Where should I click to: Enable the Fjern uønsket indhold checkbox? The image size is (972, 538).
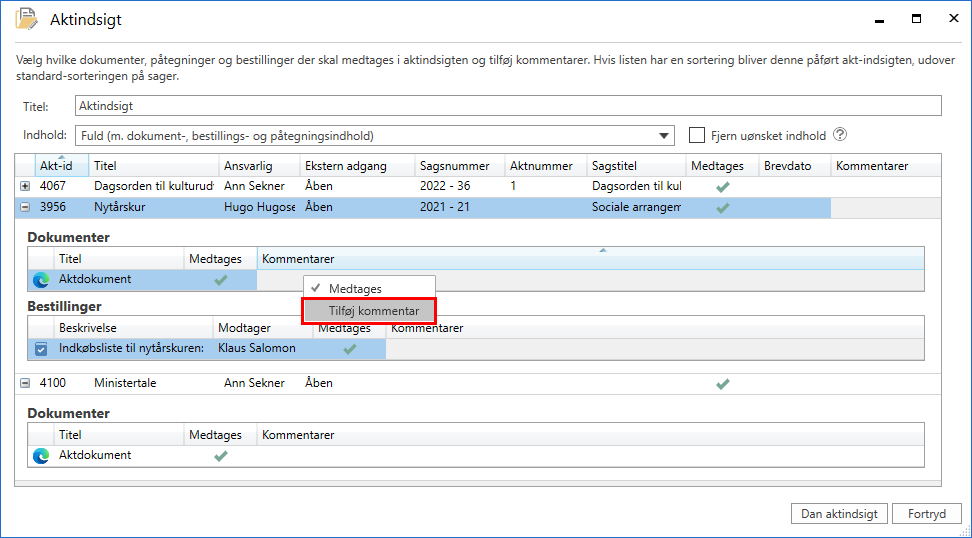coord(698,135)
